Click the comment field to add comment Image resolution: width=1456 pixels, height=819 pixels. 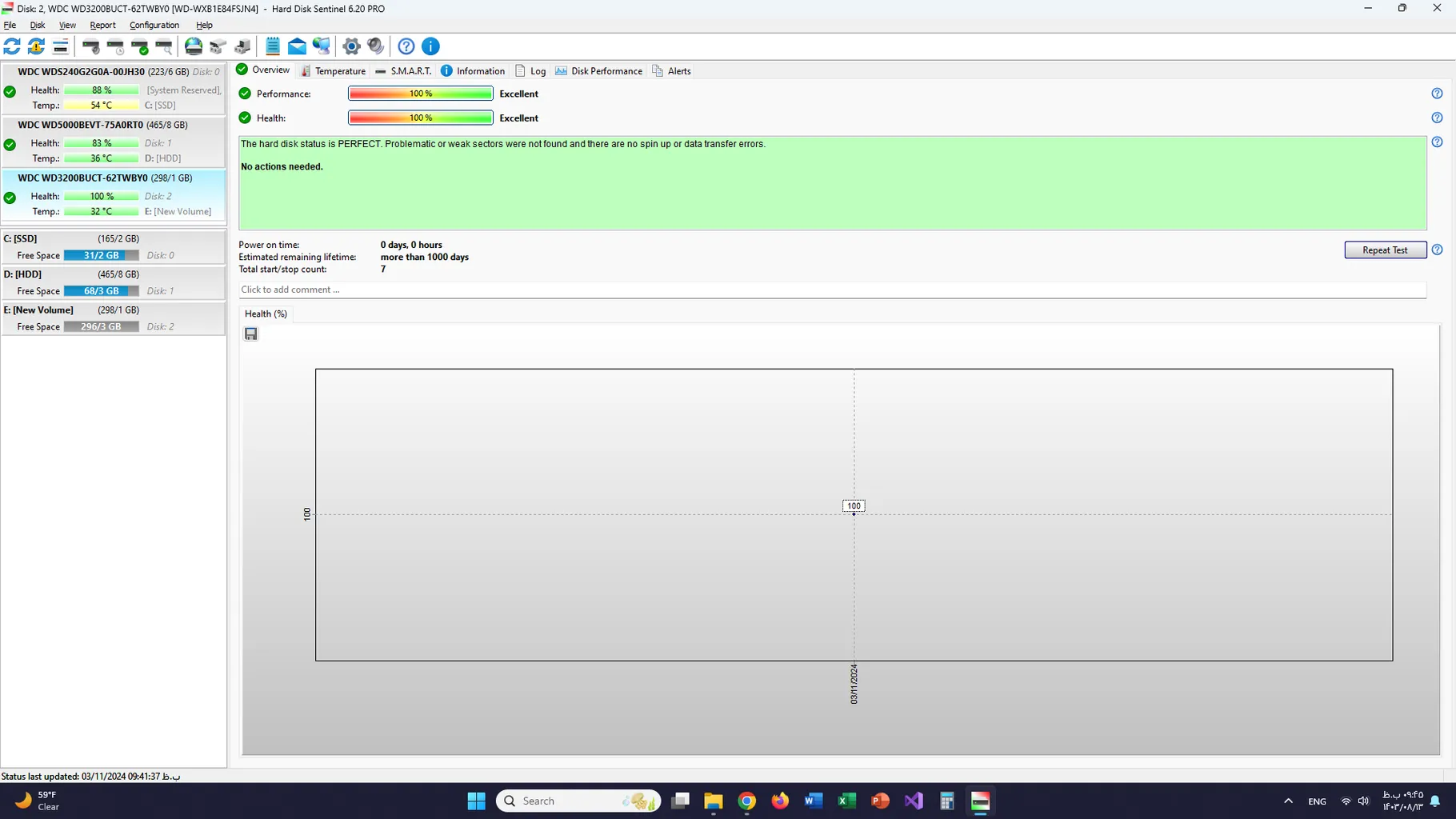[831, 290]
